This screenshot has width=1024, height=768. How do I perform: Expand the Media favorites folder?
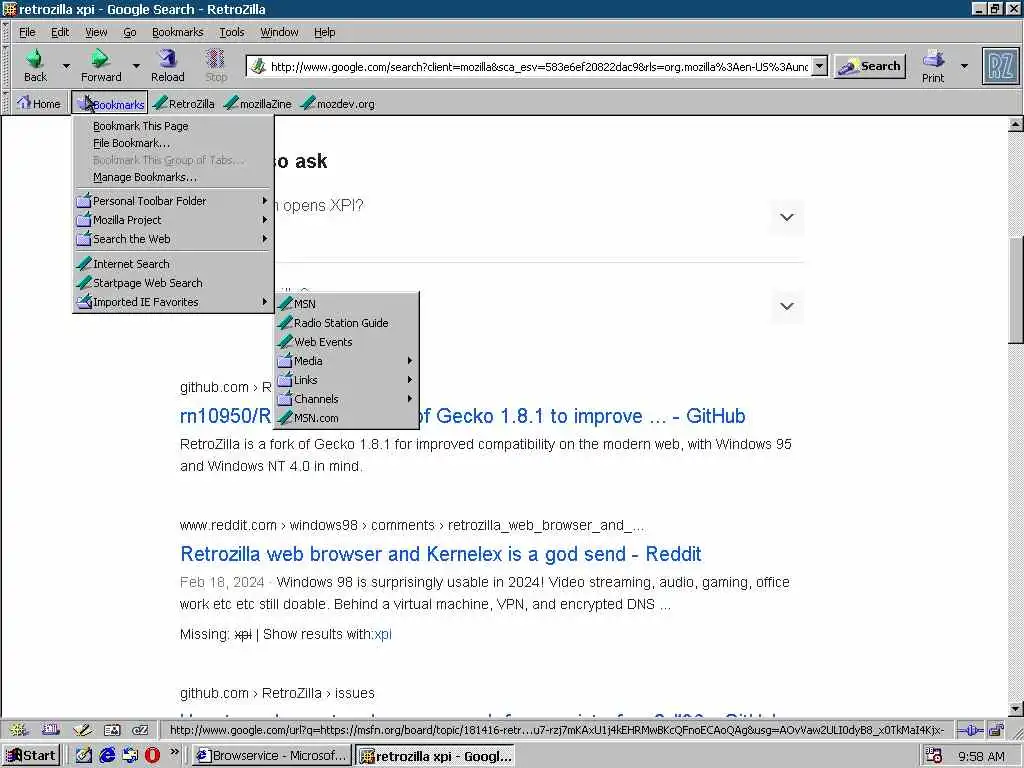(345, 361)
